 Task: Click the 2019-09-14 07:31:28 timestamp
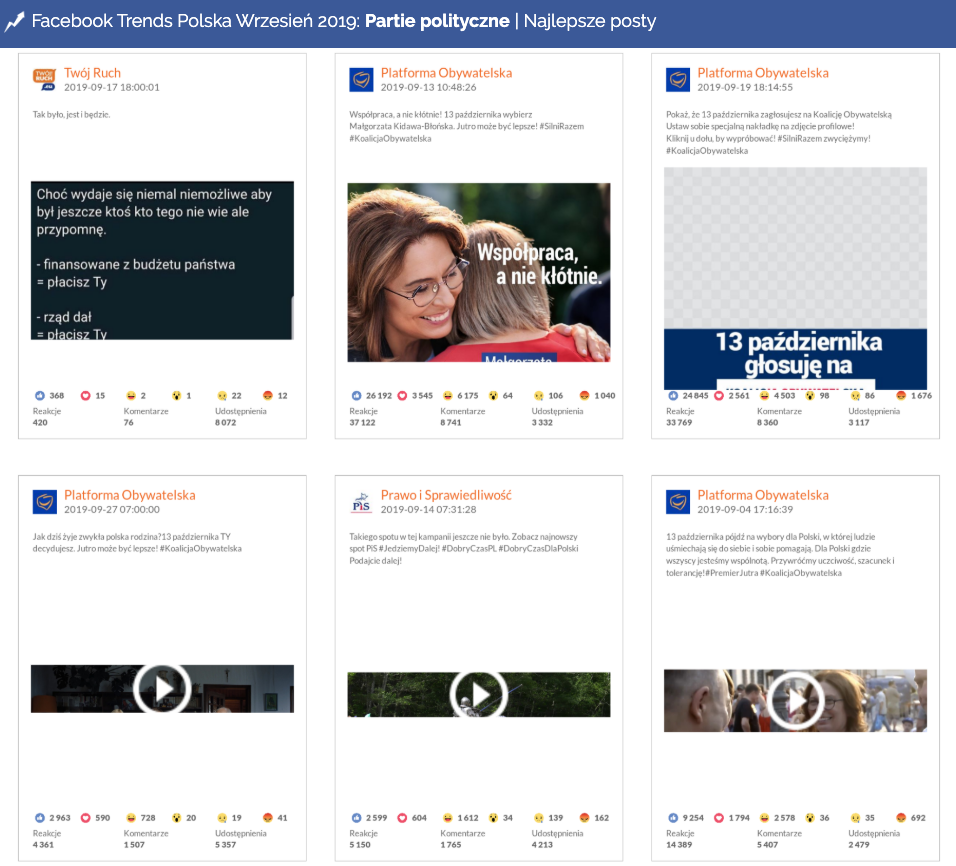point(428,509)
